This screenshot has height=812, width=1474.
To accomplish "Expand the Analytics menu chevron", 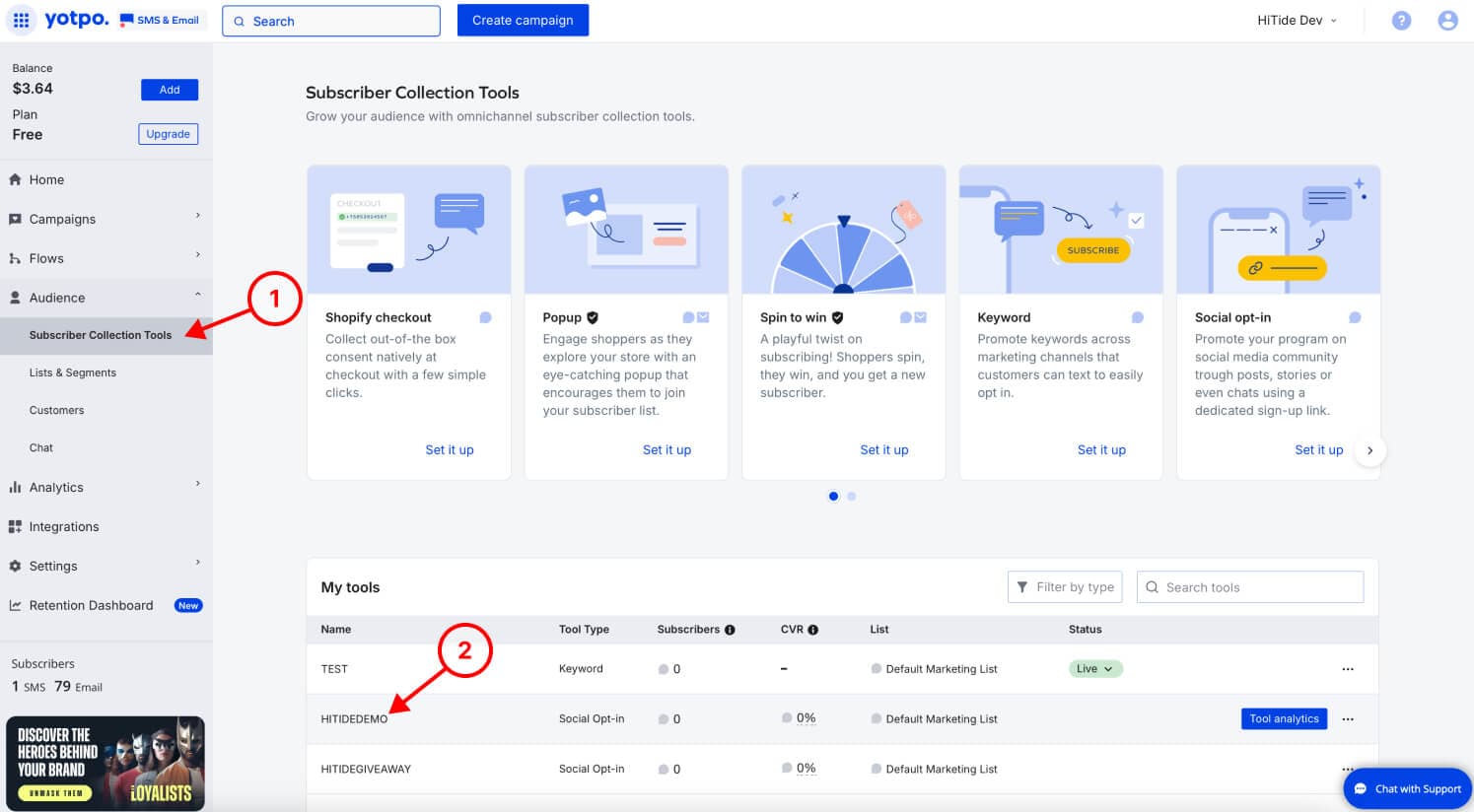I will (198, 484).
